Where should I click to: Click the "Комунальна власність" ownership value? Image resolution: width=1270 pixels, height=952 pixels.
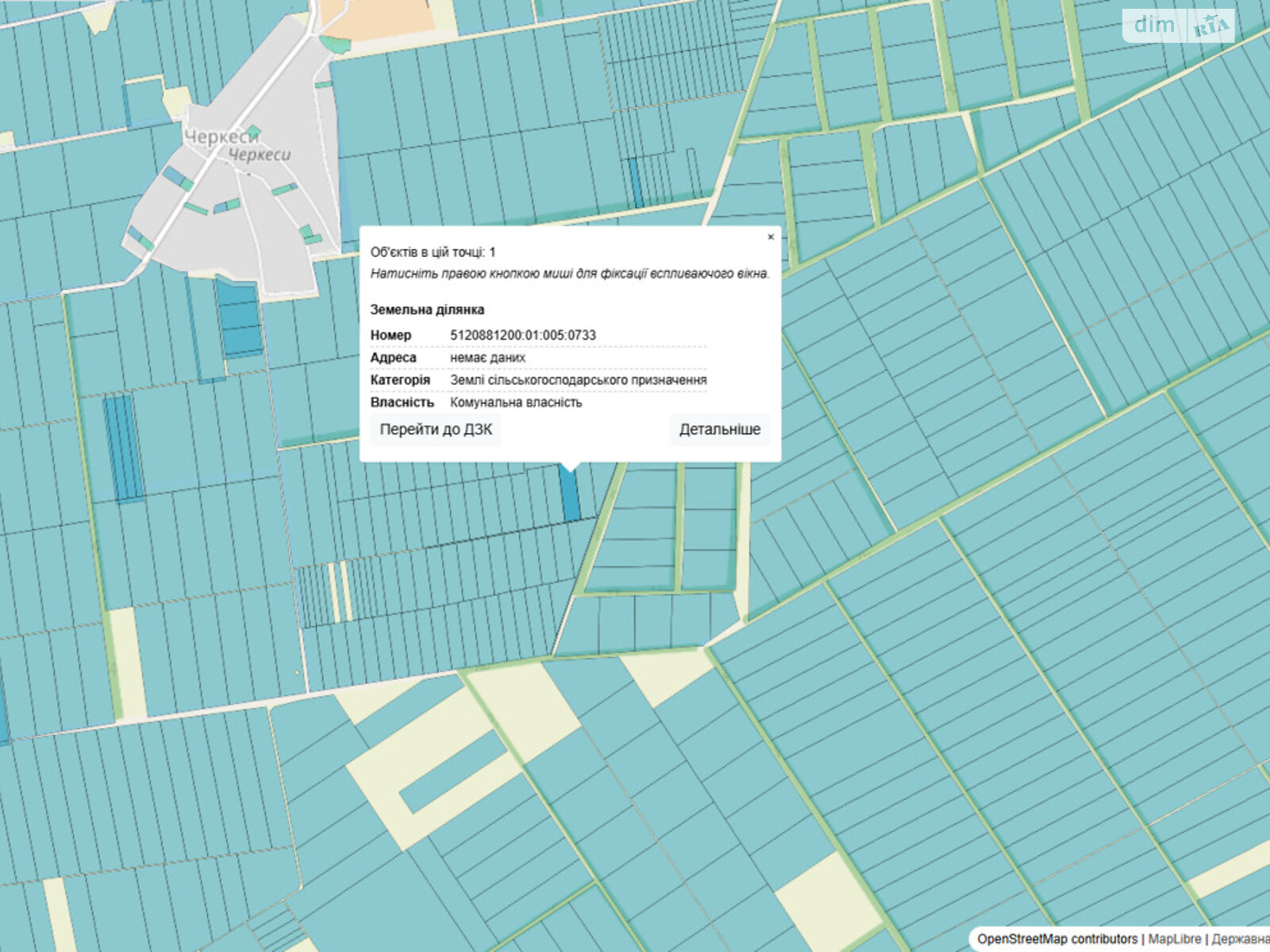(516, 403)
